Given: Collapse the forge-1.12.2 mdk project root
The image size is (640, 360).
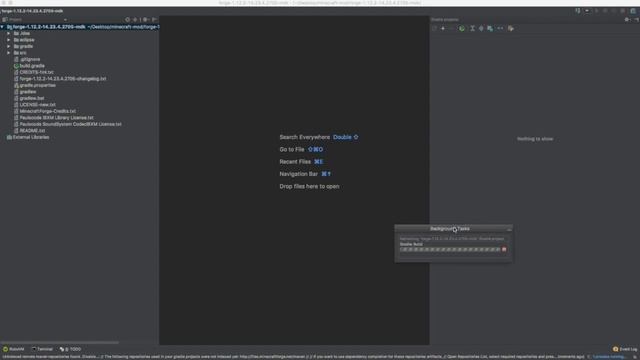Looking at the screenshot, I should pos(2,27).
